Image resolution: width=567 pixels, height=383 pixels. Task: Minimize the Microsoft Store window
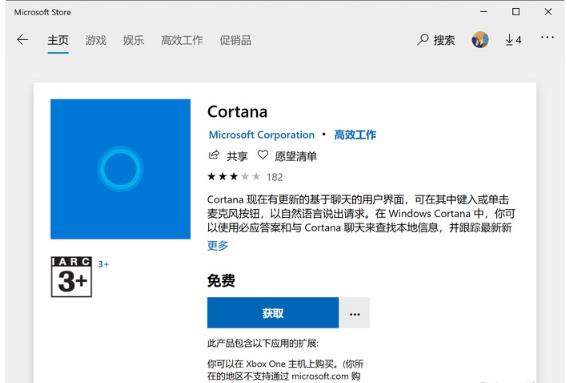(x=484, y=12)
